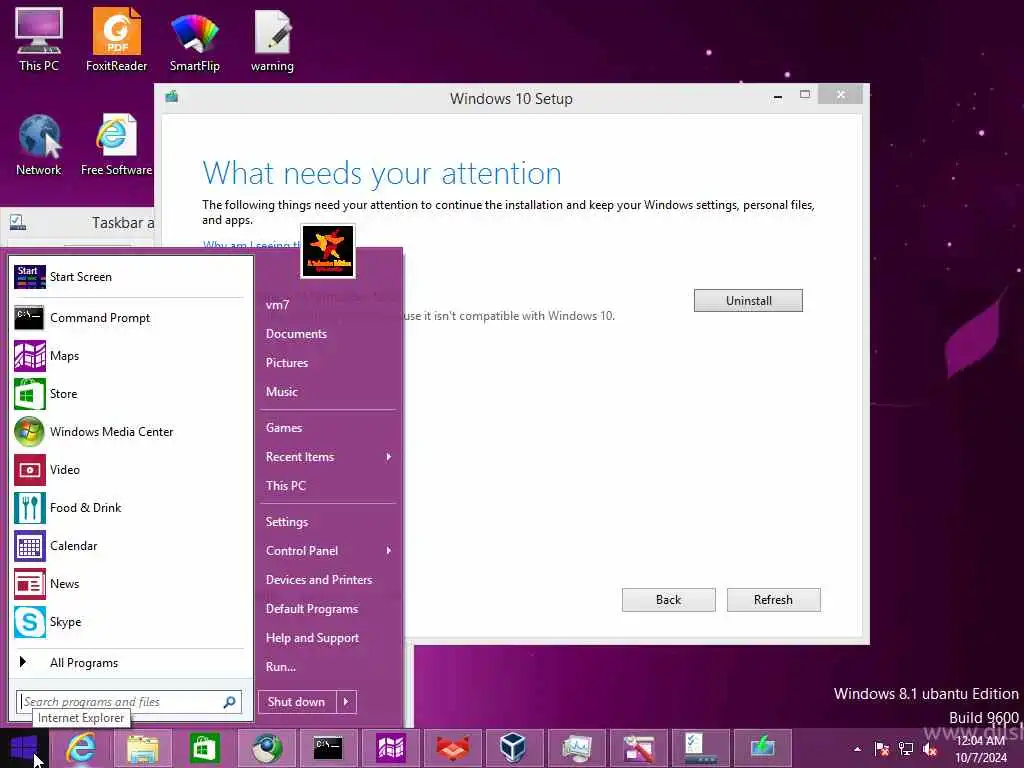
Task: Expand Shut down options arrow
Action: click(347, 702)
